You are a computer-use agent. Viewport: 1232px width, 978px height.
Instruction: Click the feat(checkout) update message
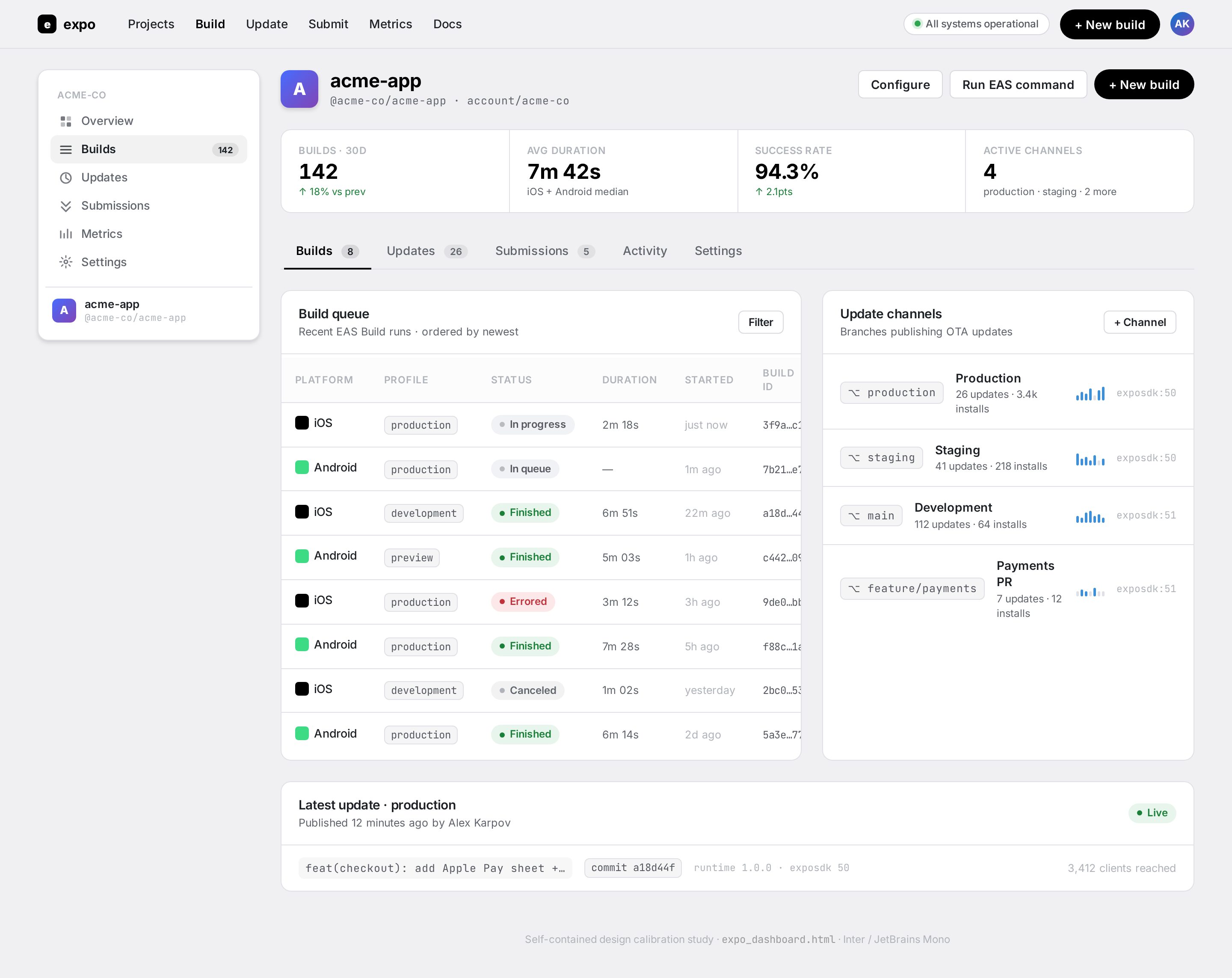(435, 868)
